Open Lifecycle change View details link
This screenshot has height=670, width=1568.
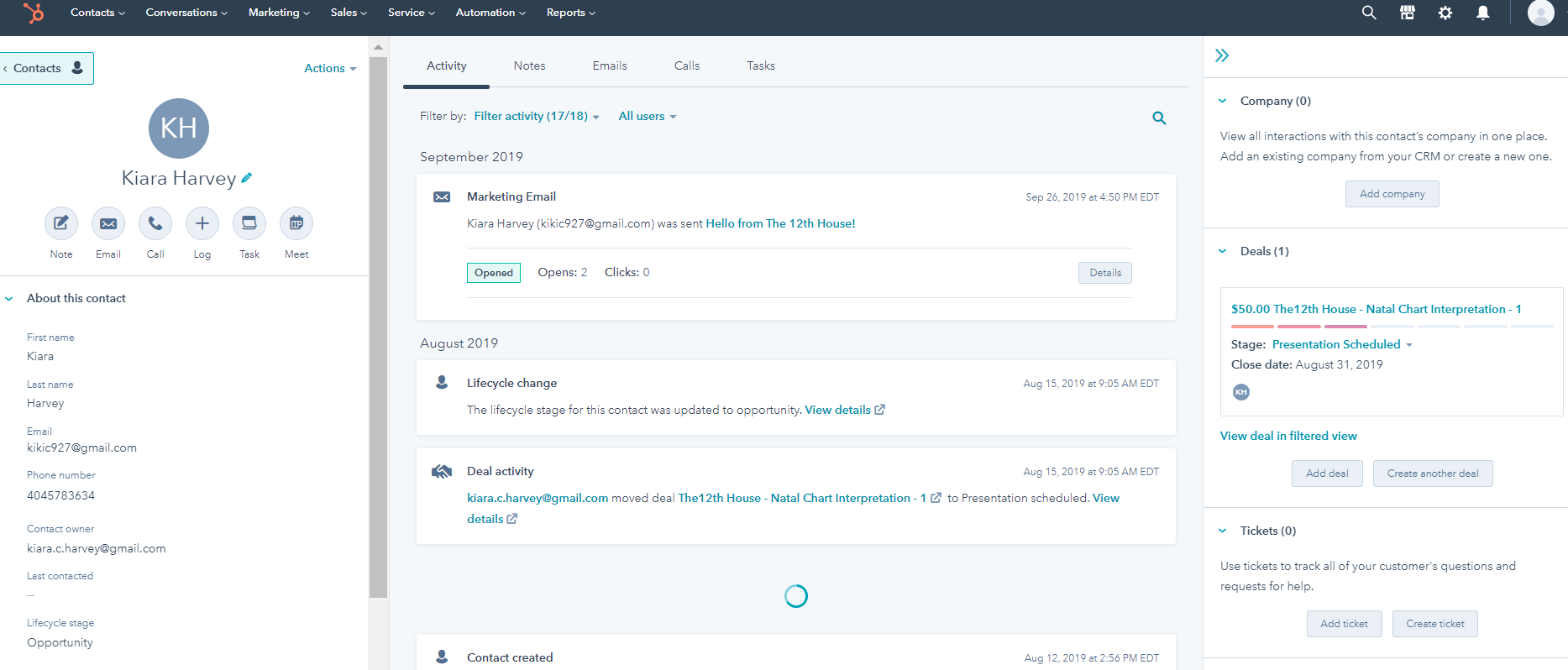point(837,410)
